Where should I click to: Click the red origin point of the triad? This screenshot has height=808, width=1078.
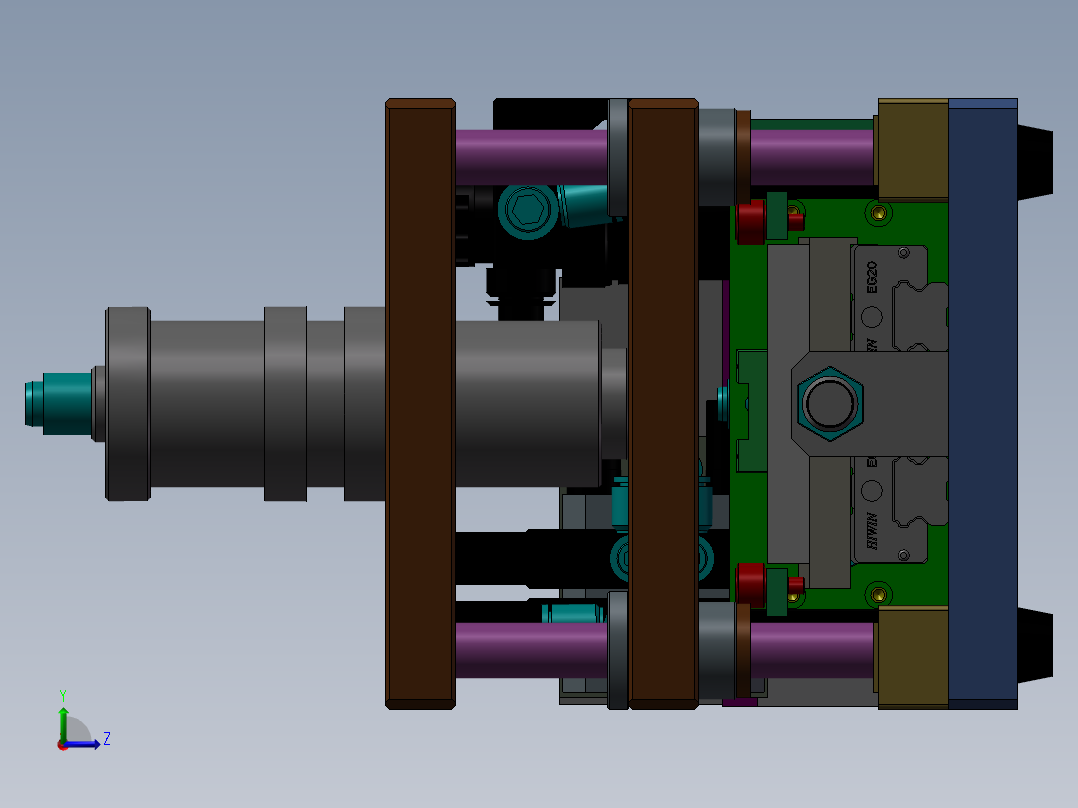[x=62, y=744]
